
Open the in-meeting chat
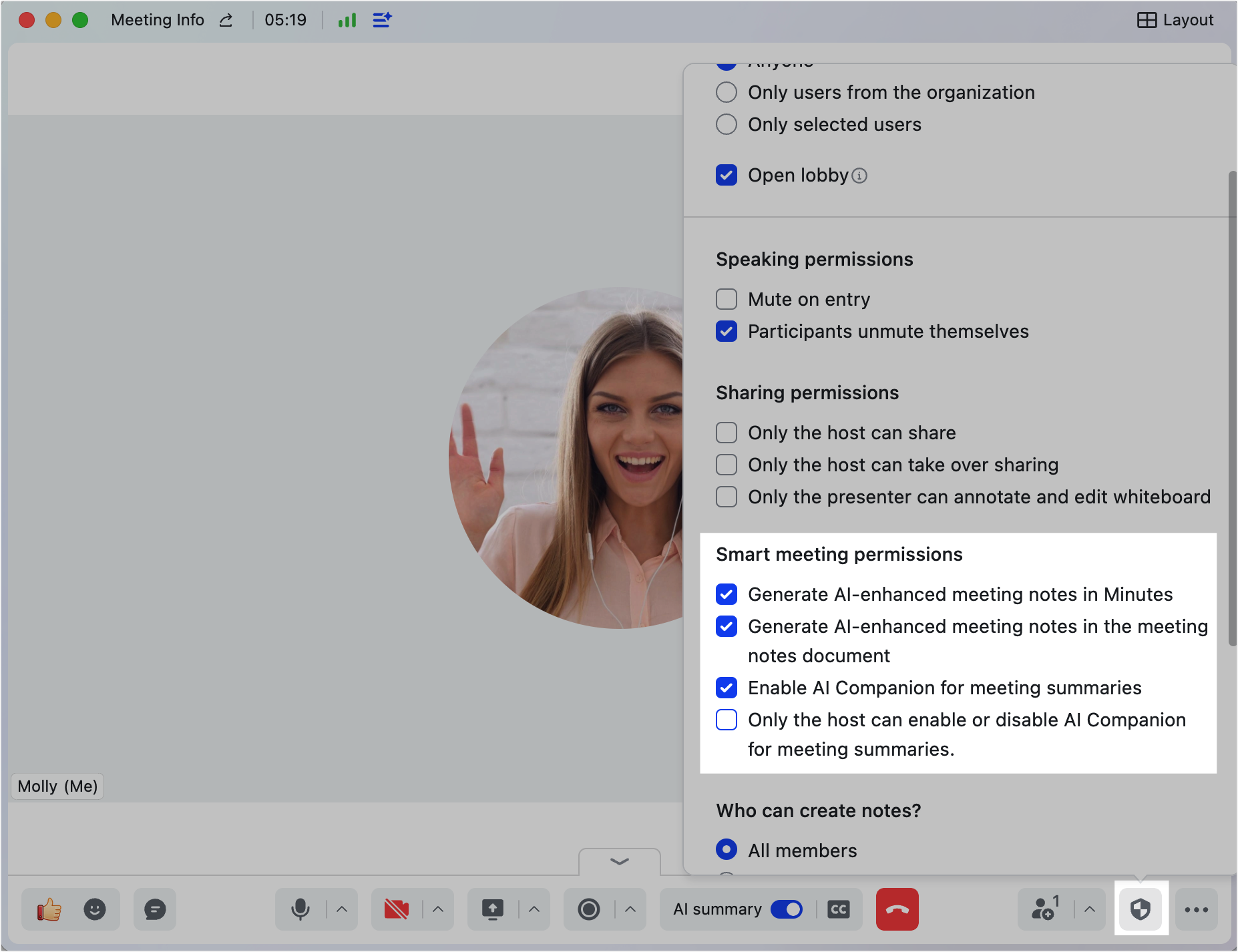coord(154,909)
